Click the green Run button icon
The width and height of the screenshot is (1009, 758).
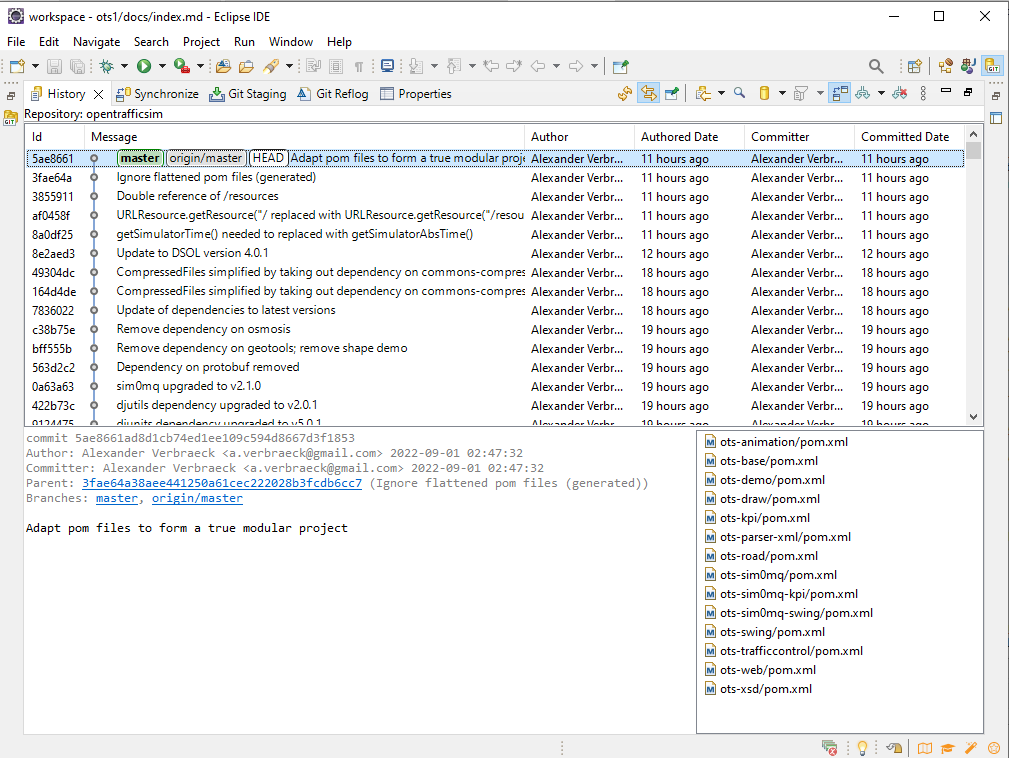coord(144,66)
